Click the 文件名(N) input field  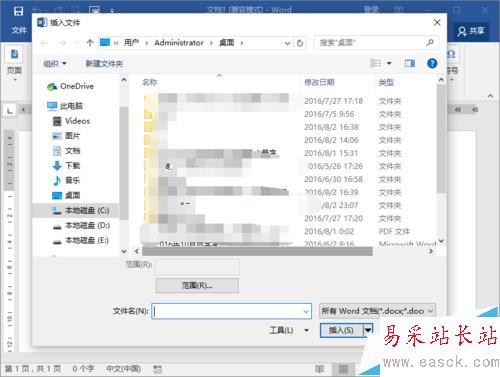(231, 311)
